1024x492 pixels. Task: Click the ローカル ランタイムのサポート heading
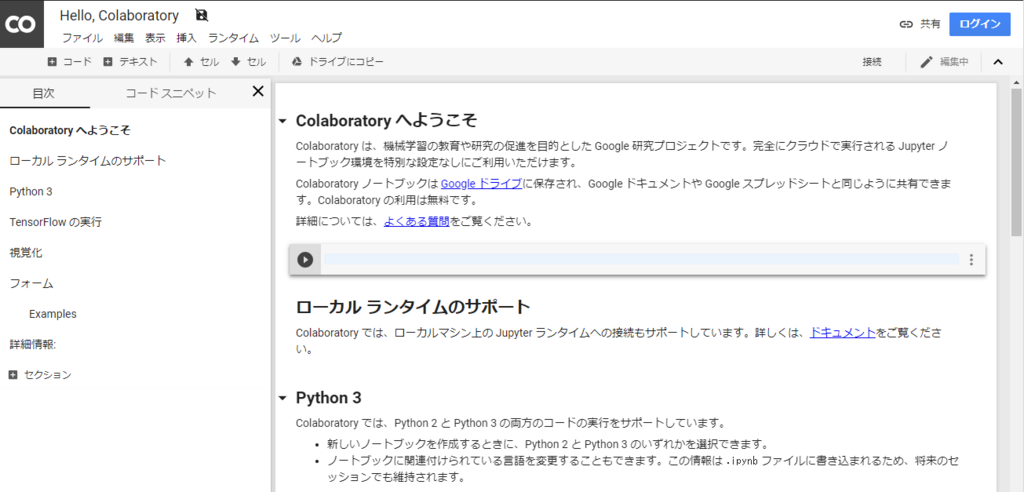point(413,306)
